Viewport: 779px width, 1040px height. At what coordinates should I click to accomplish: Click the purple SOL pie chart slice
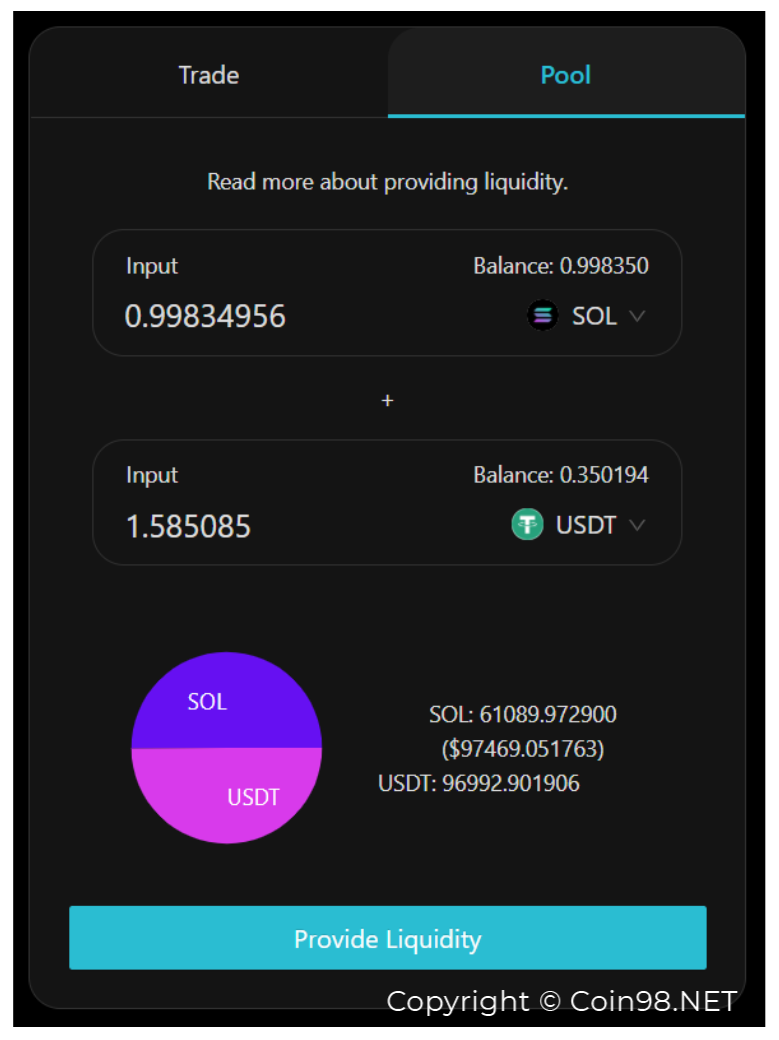[x=226, y=700]
